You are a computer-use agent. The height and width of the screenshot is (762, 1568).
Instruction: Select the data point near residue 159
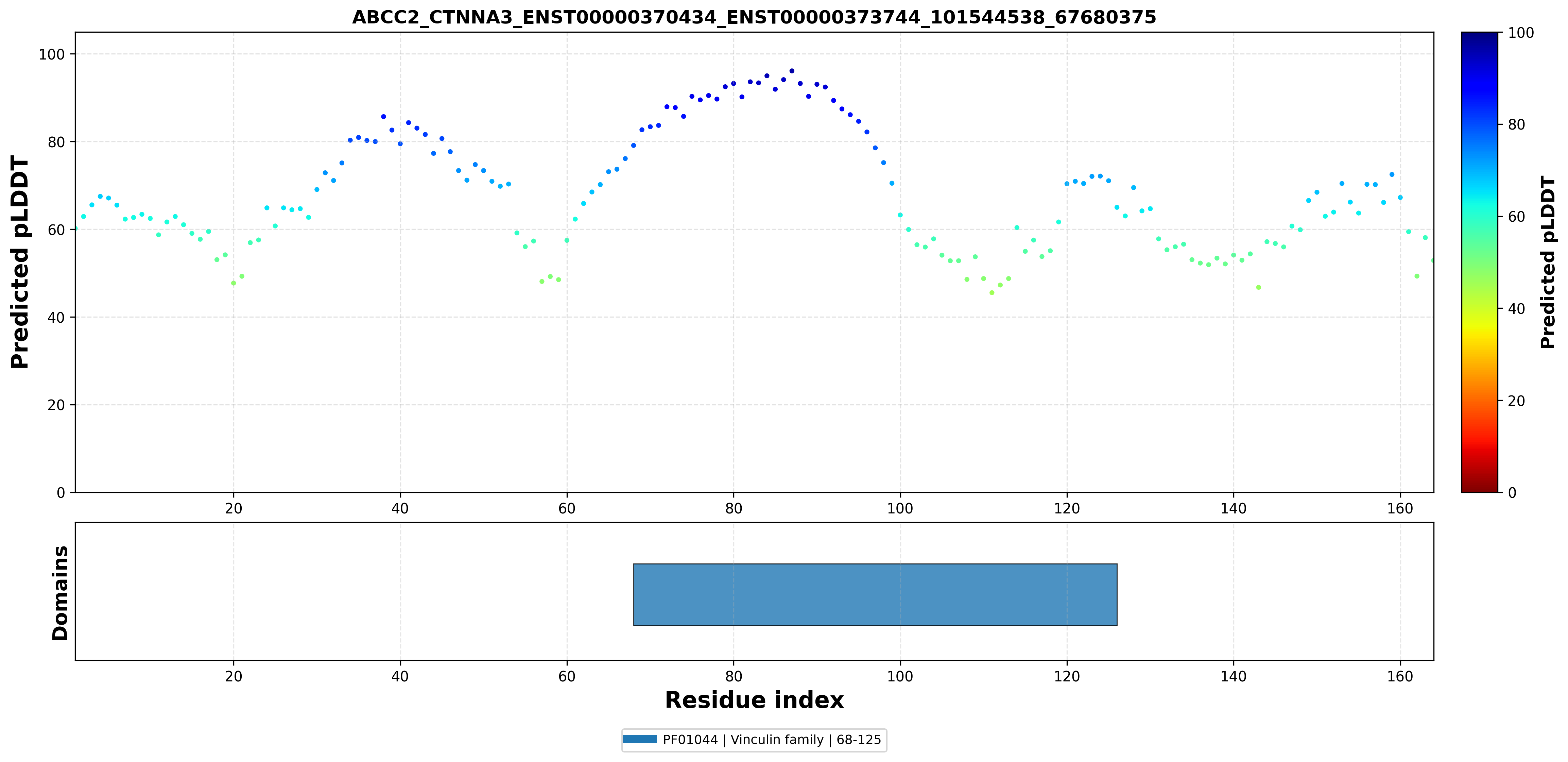1392,174
